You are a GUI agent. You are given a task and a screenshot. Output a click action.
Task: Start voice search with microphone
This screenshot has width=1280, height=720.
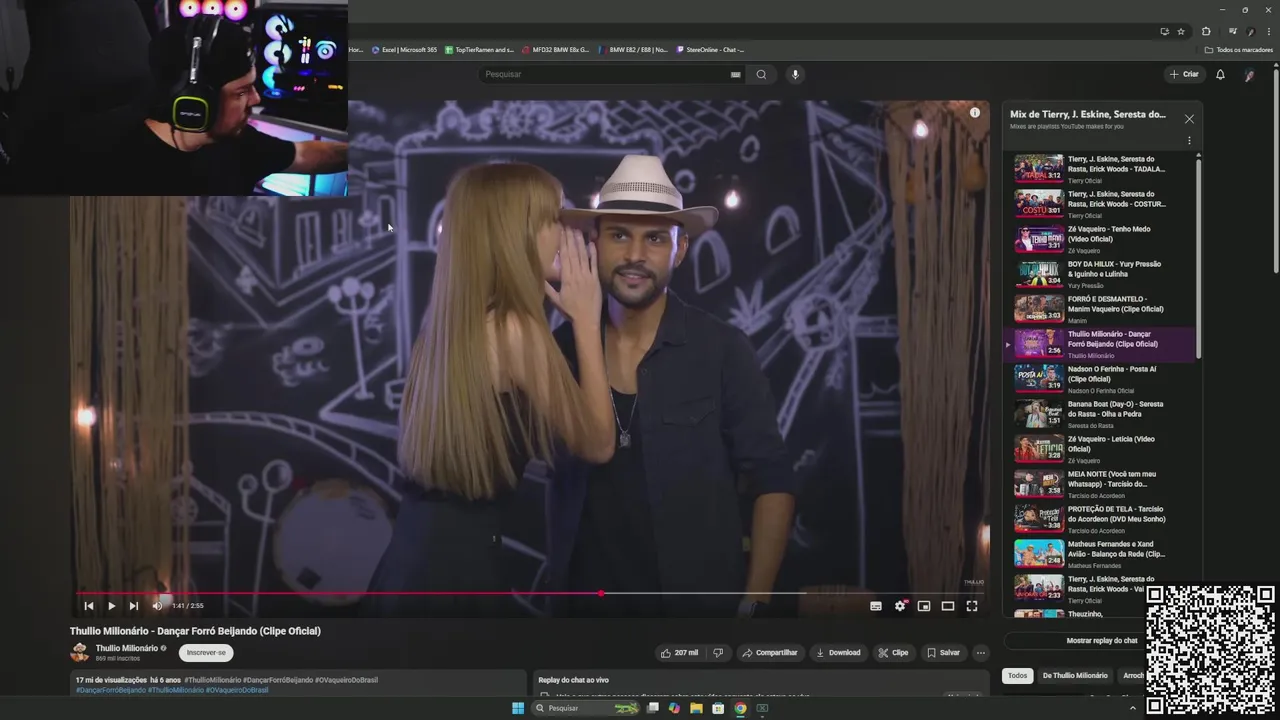[795, 74]
